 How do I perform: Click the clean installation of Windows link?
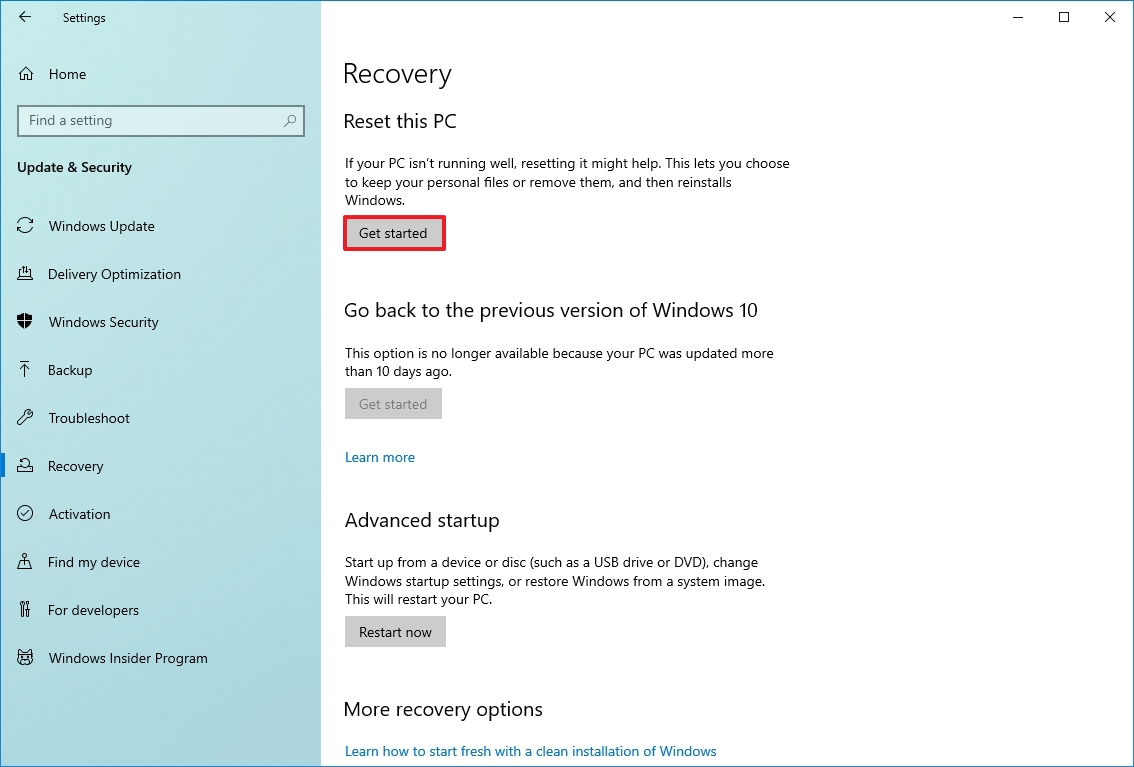(x=530, y=751)
